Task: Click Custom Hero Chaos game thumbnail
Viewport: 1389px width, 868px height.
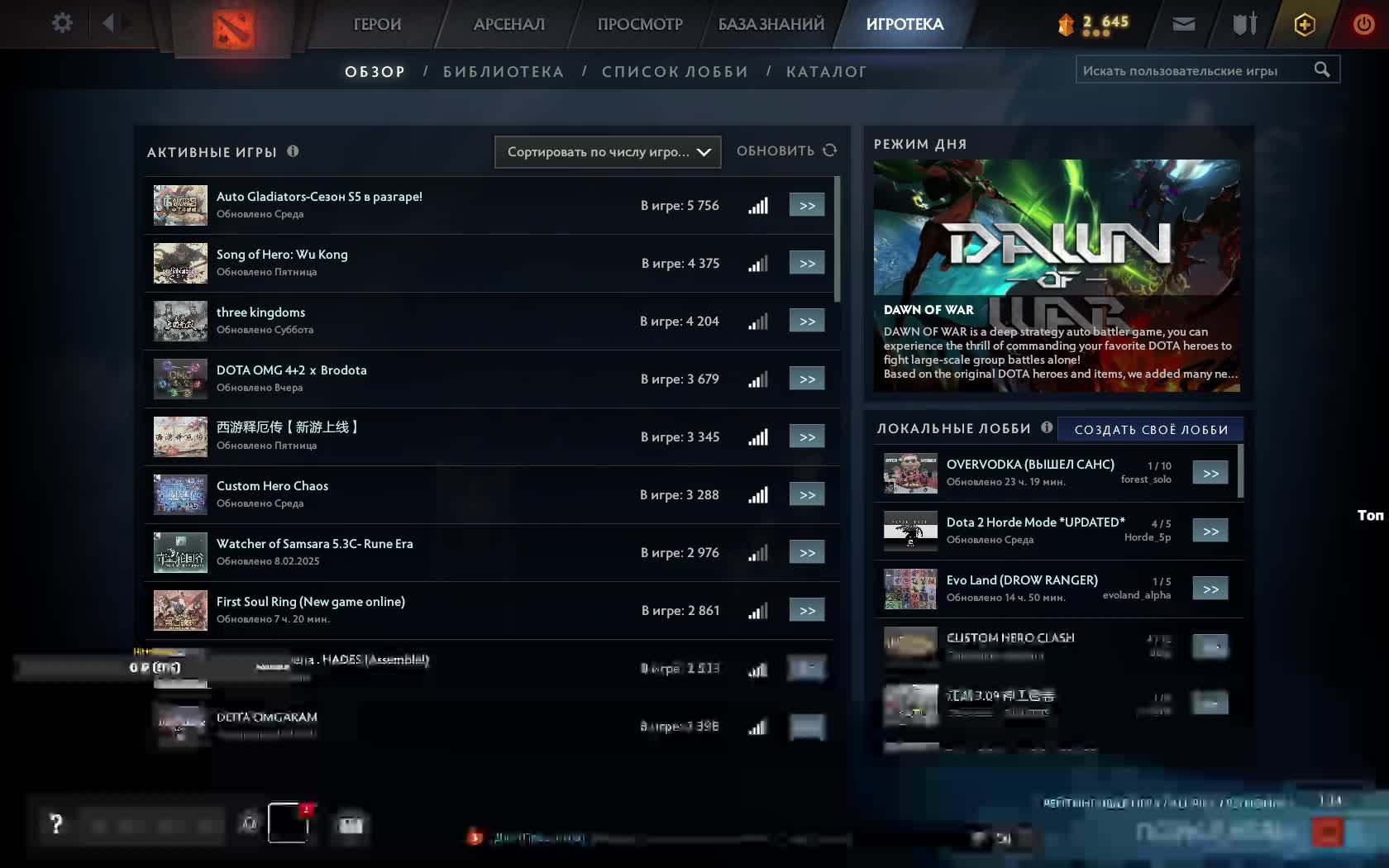Action: (x=180, y=494)
